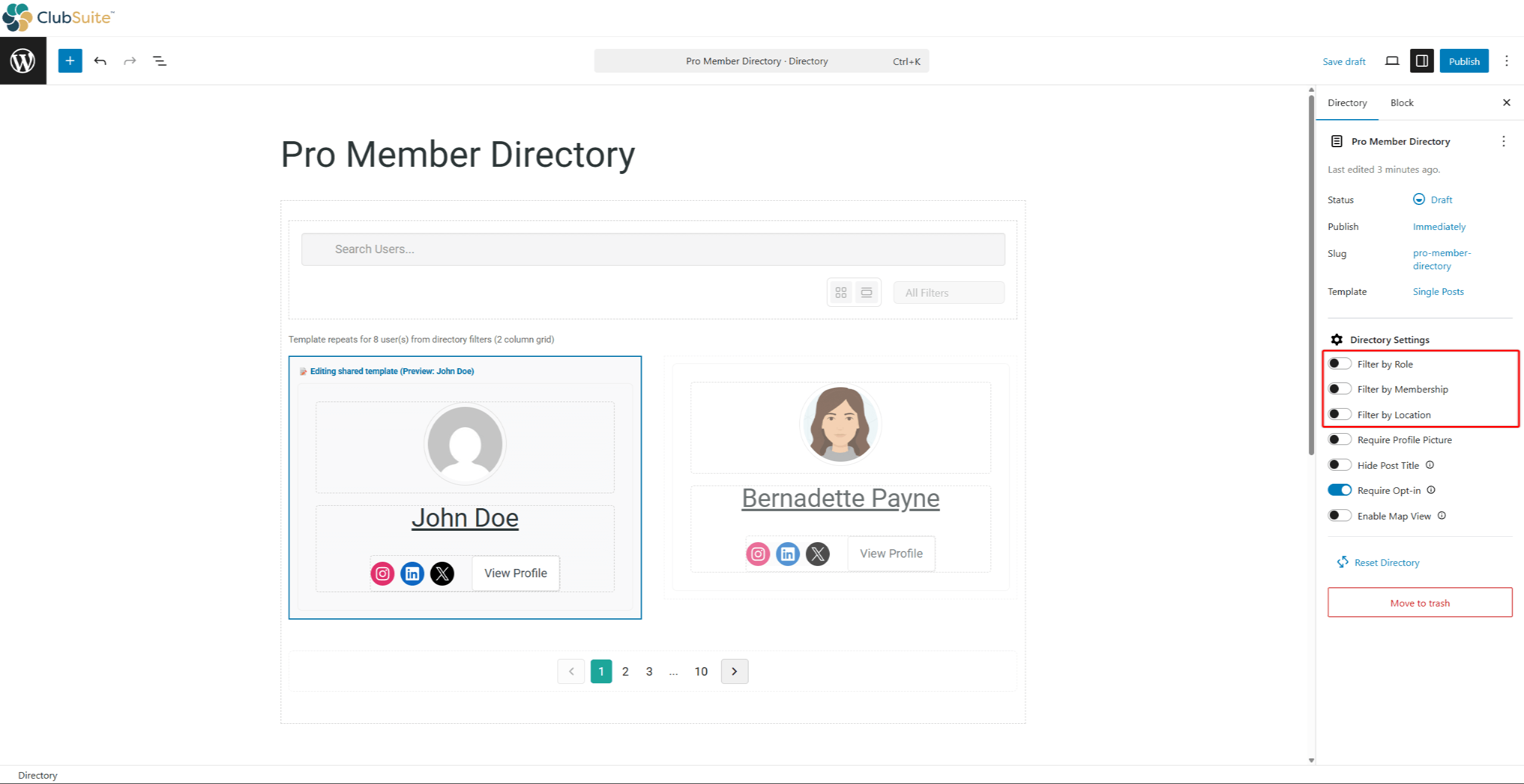This screenshot has height=784, width=1524.
Task: Click the Reset Directory link
Action: [x=1386, y=562]
